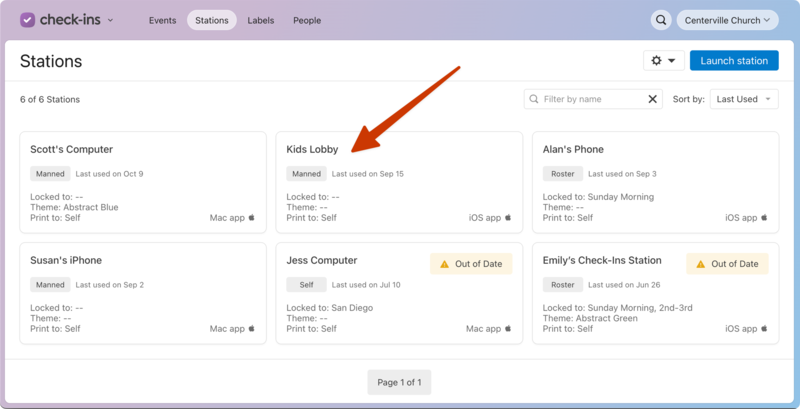The width and height of the screenshot is (800, 409).
Task: Open the search magnifier in header
Action: pos(660,20)
